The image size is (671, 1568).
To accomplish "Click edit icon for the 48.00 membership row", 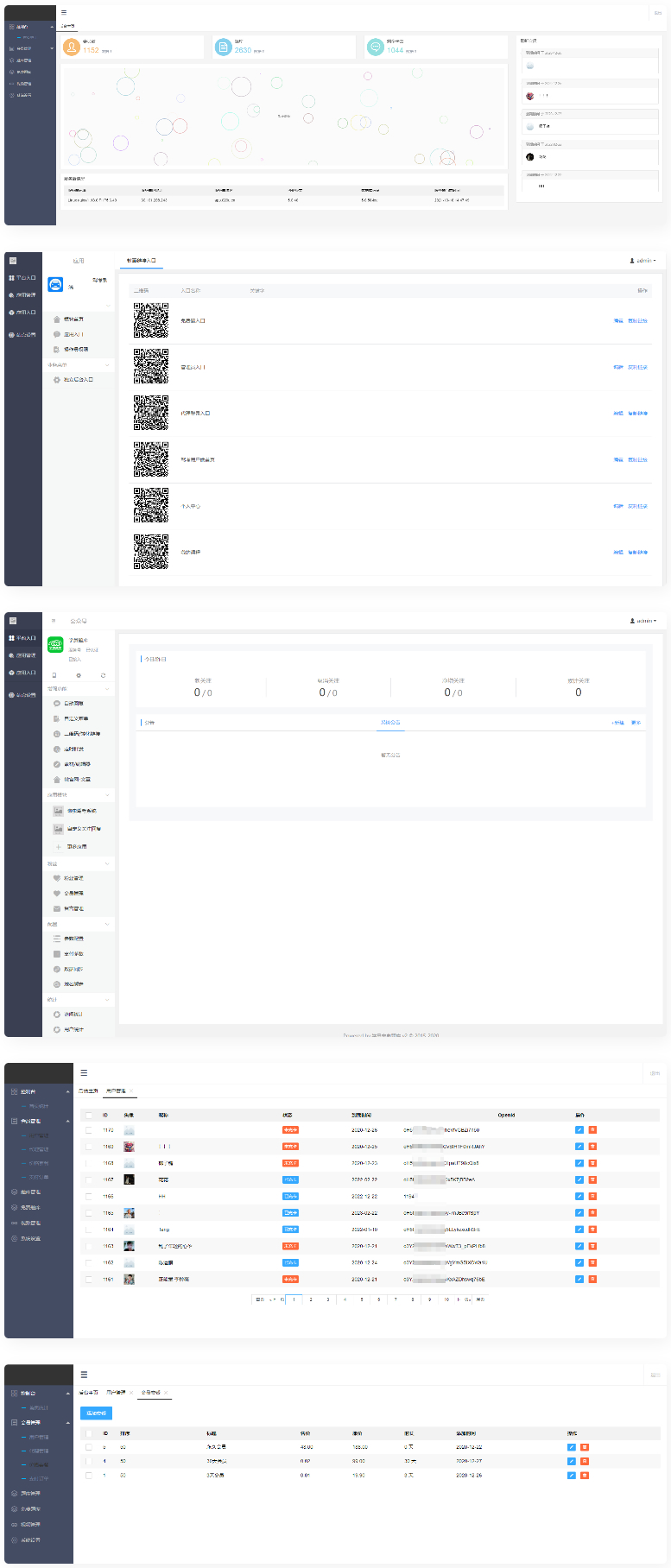I will tap(571, 1446).
